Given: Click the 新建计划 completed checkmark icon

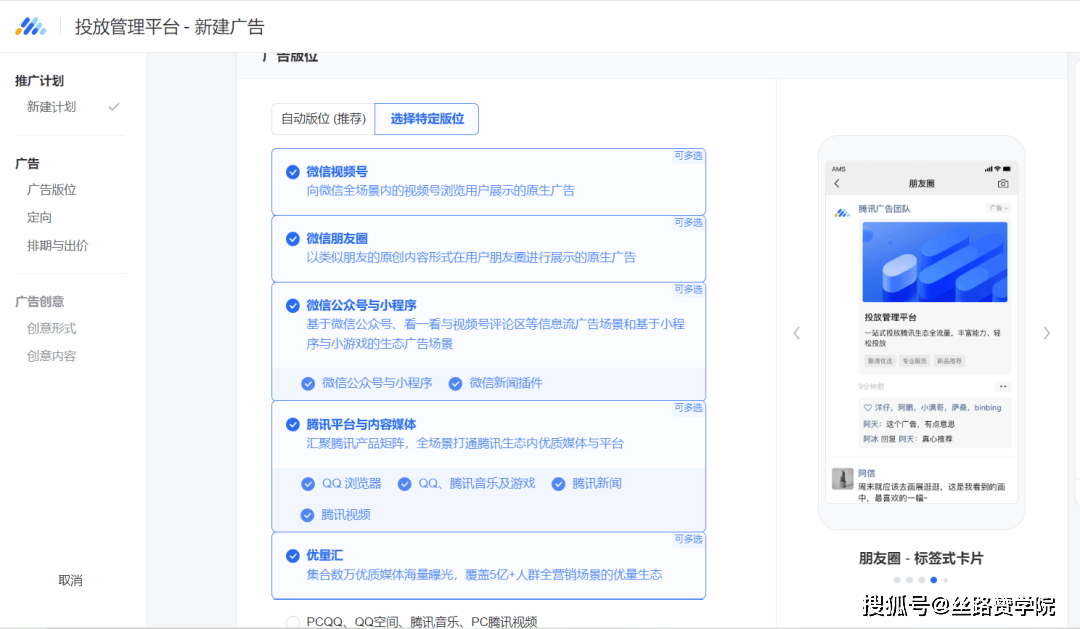Looking at the screenshot, I should [x=114, y=107].
